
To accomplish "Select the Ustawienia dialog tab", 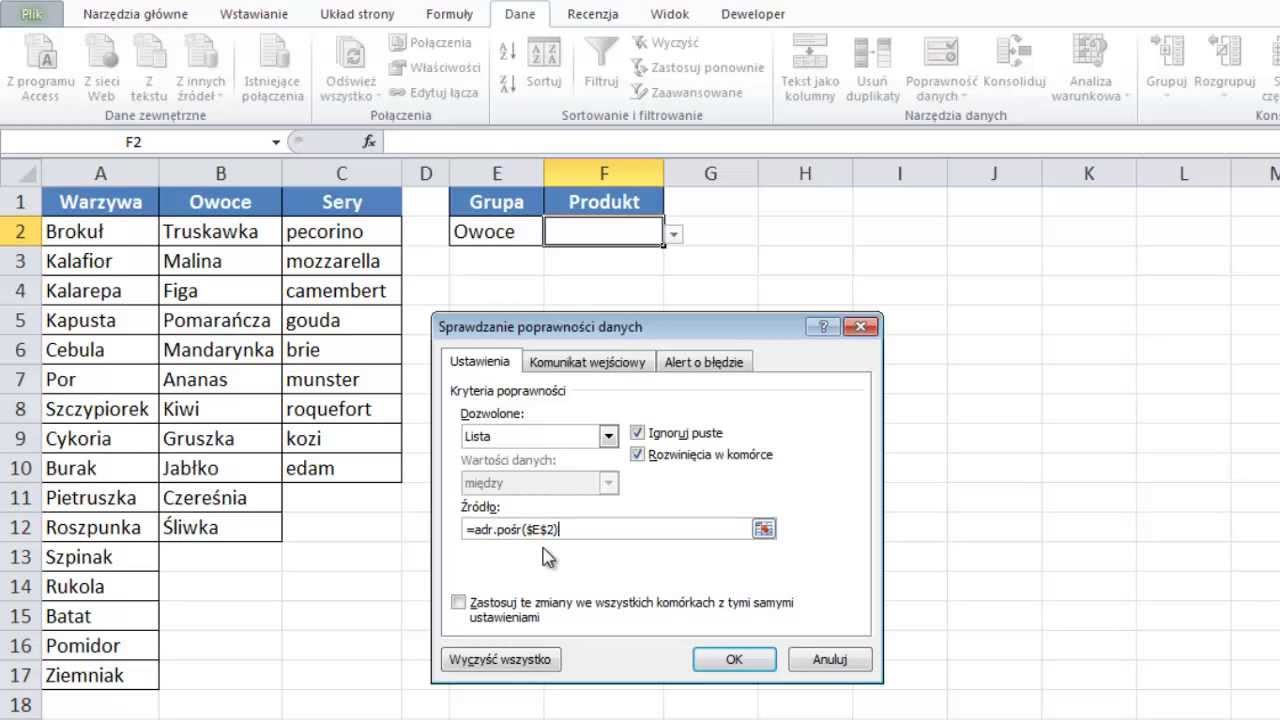I will [x=479, y=361].
